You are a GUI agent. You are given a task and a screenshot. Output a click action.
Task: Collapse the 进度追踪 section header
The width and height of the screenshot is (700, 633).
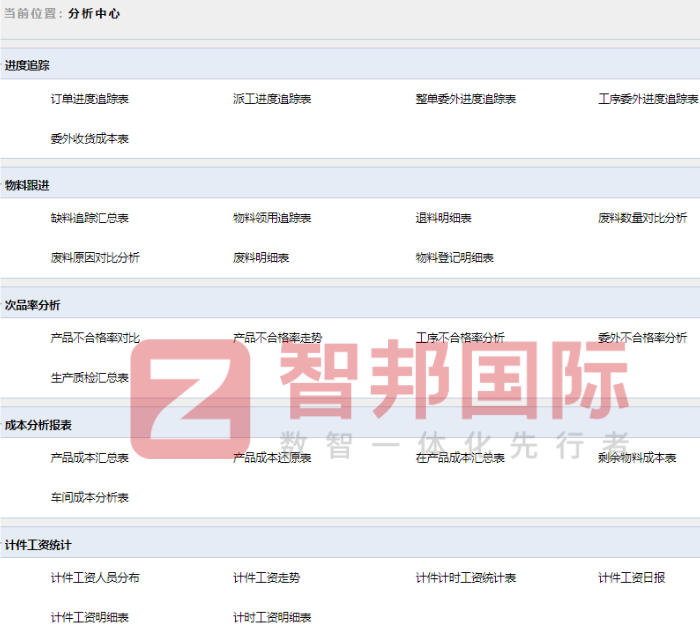27,65
